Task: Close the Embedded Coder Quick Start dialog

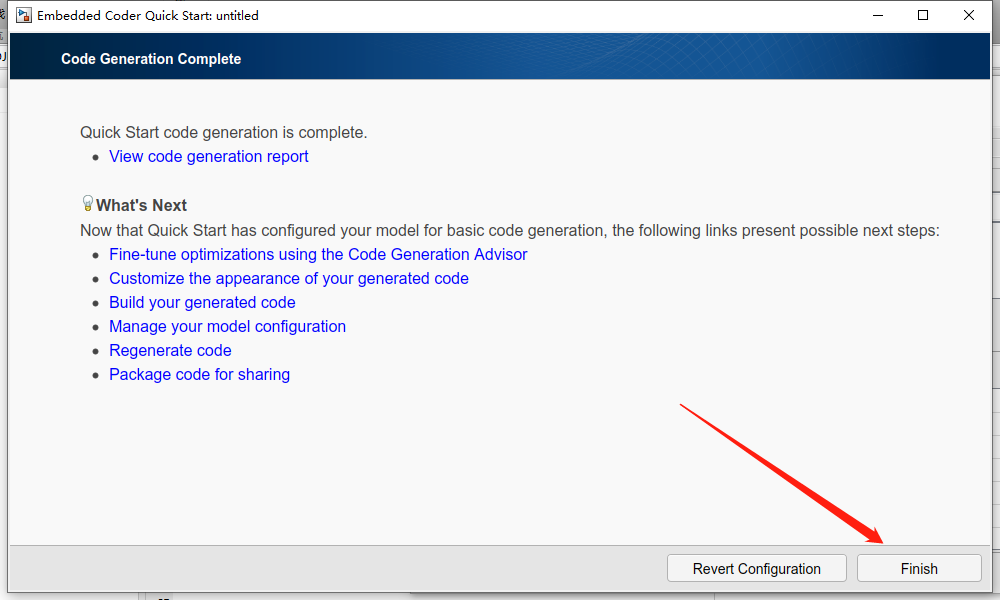Action: (969, 15)
